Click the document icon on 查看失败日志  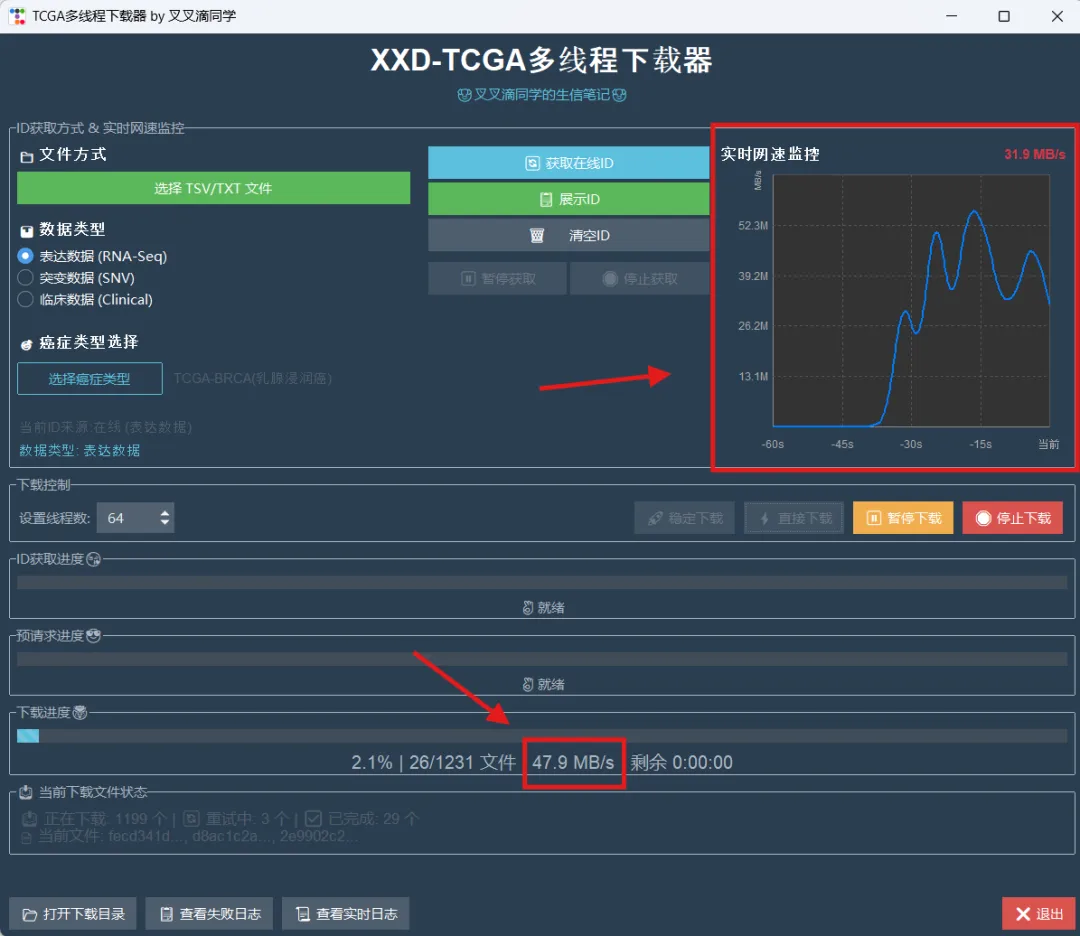[166, 914]
